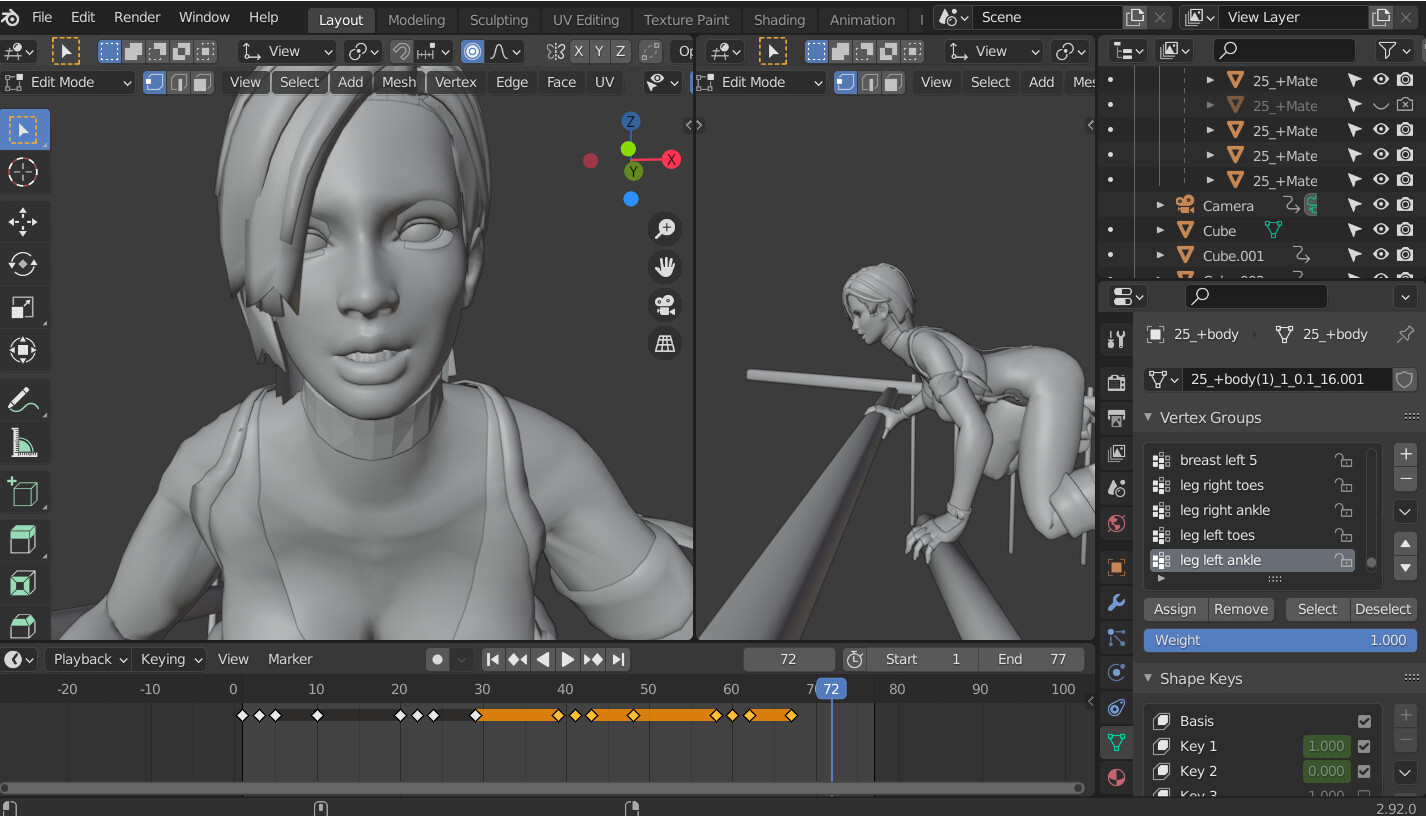Click Deselect in the Vertex Groups panel
1426x816 pixels.
1383,609
